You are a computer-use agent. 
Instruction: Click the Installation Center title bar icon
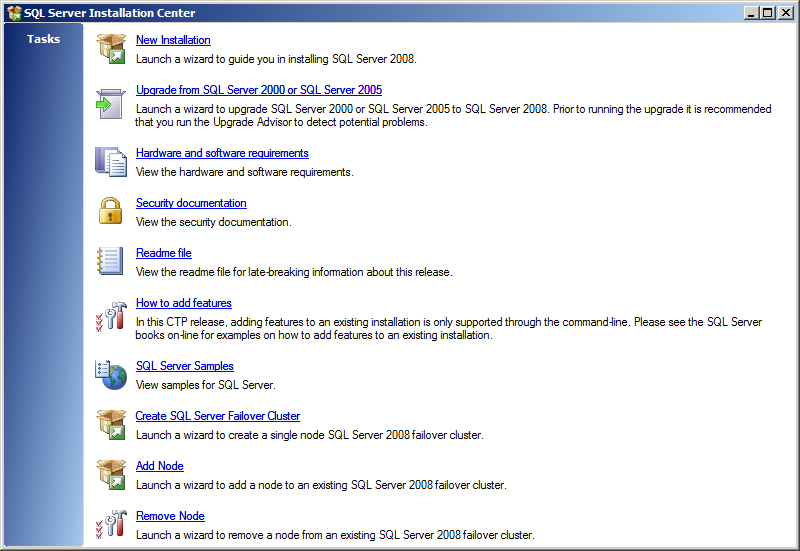click(x=13, y=13)
